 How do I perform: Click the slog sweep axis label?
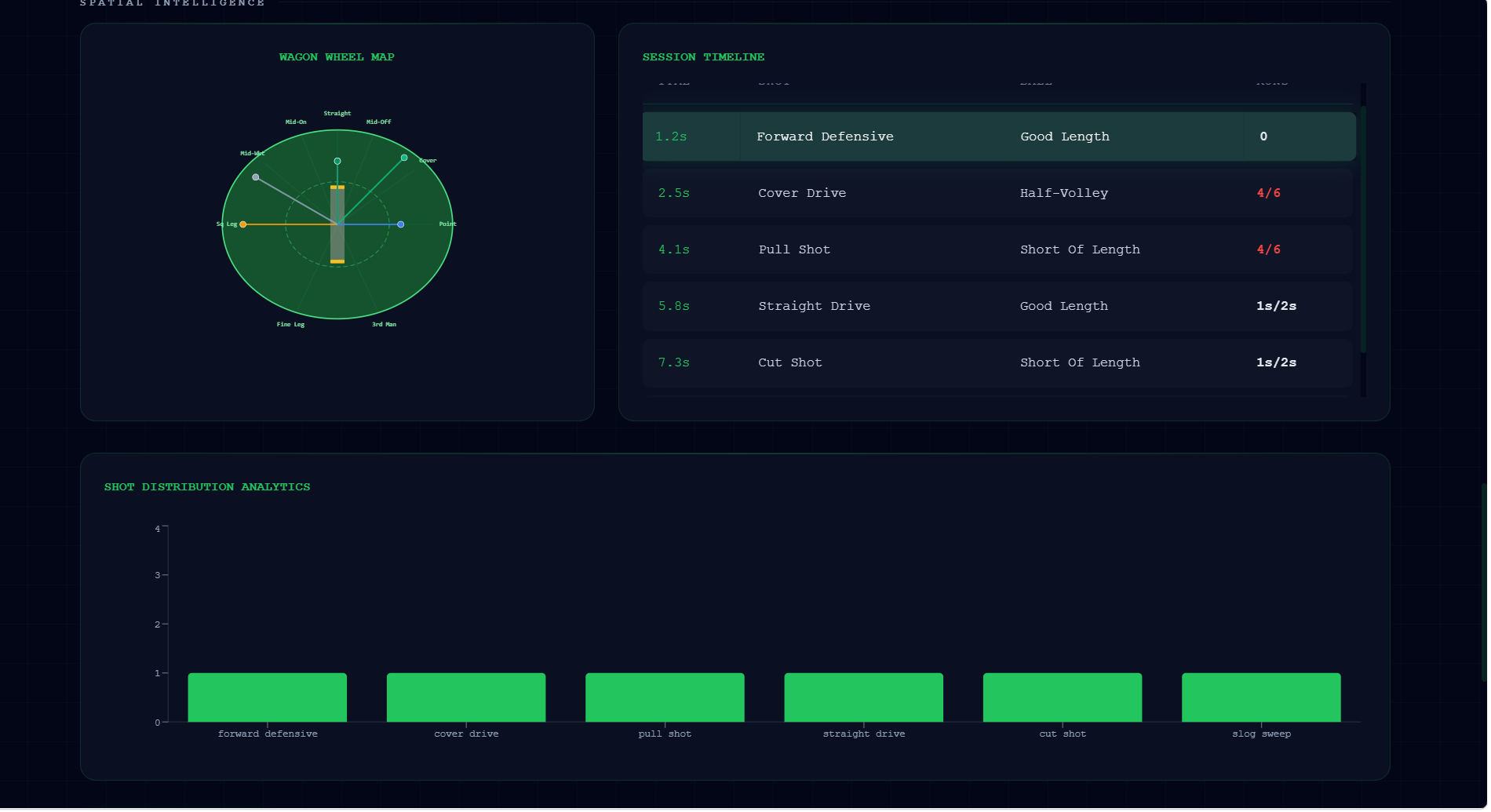tap(1261, 734)
